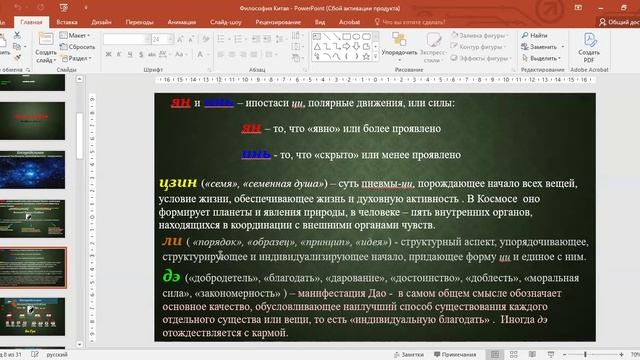The height and width of the screenshot is (360, 640).
Task: Open the Главная ribbon tab
Action: [x=31, y=22]
